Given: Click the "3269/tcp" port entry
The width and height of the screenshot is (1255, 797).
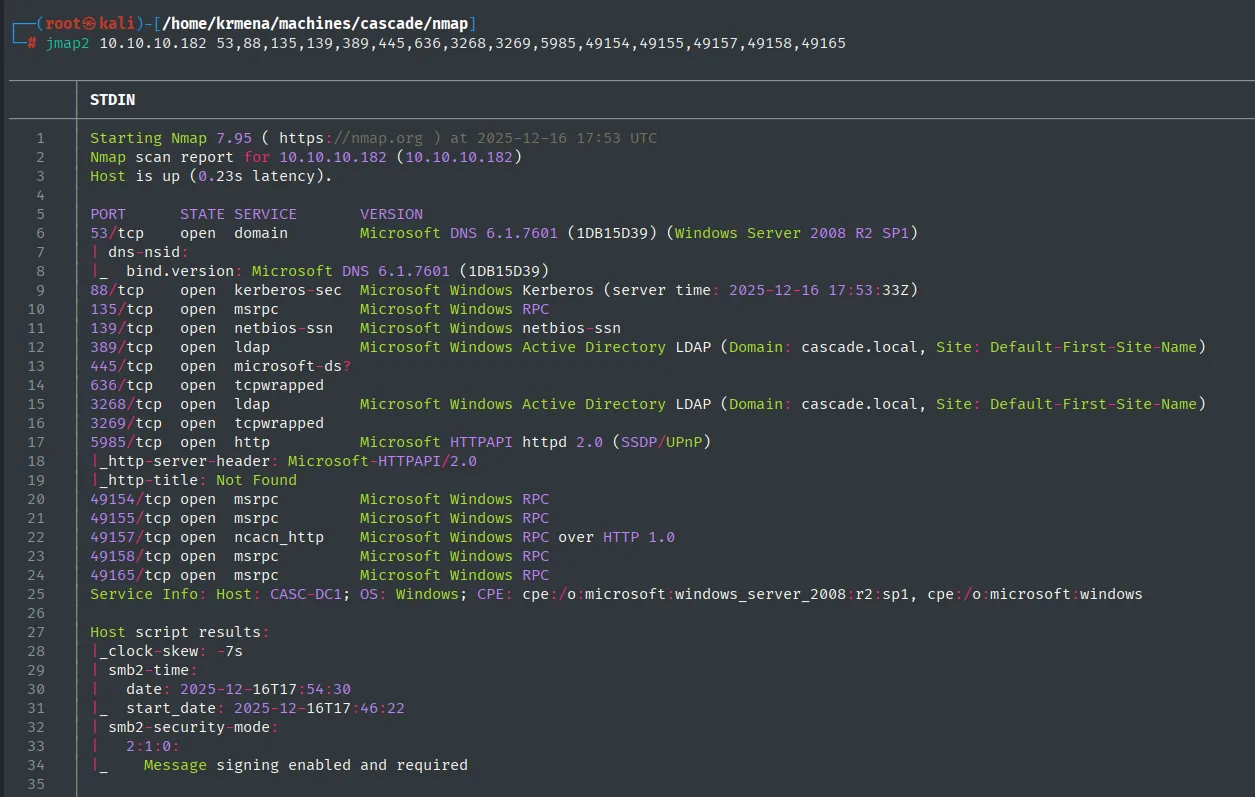Looking at the screenshot, I should 126,423.
